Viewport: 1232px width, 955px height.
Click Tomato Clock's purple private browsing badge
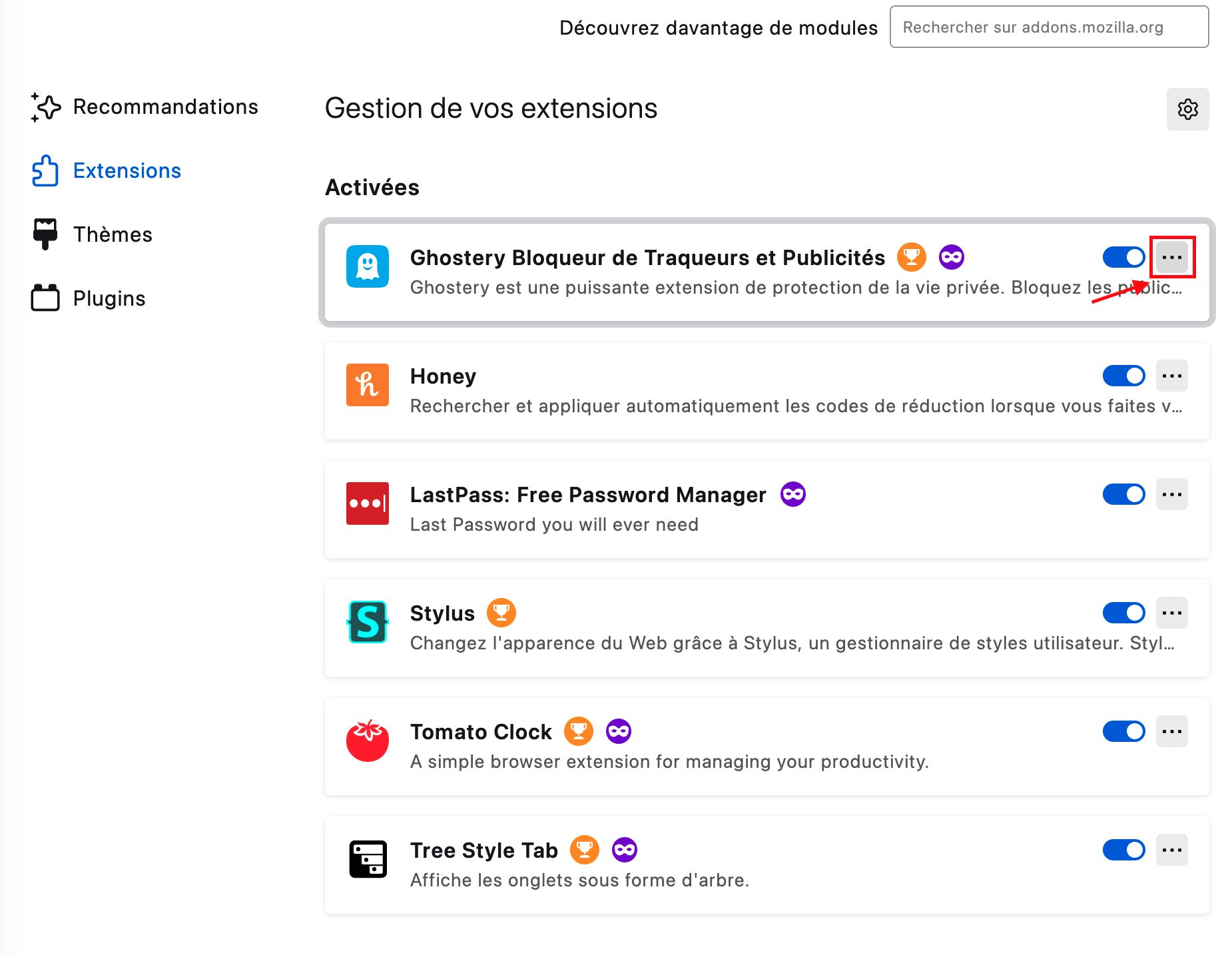tap(619, 731)
